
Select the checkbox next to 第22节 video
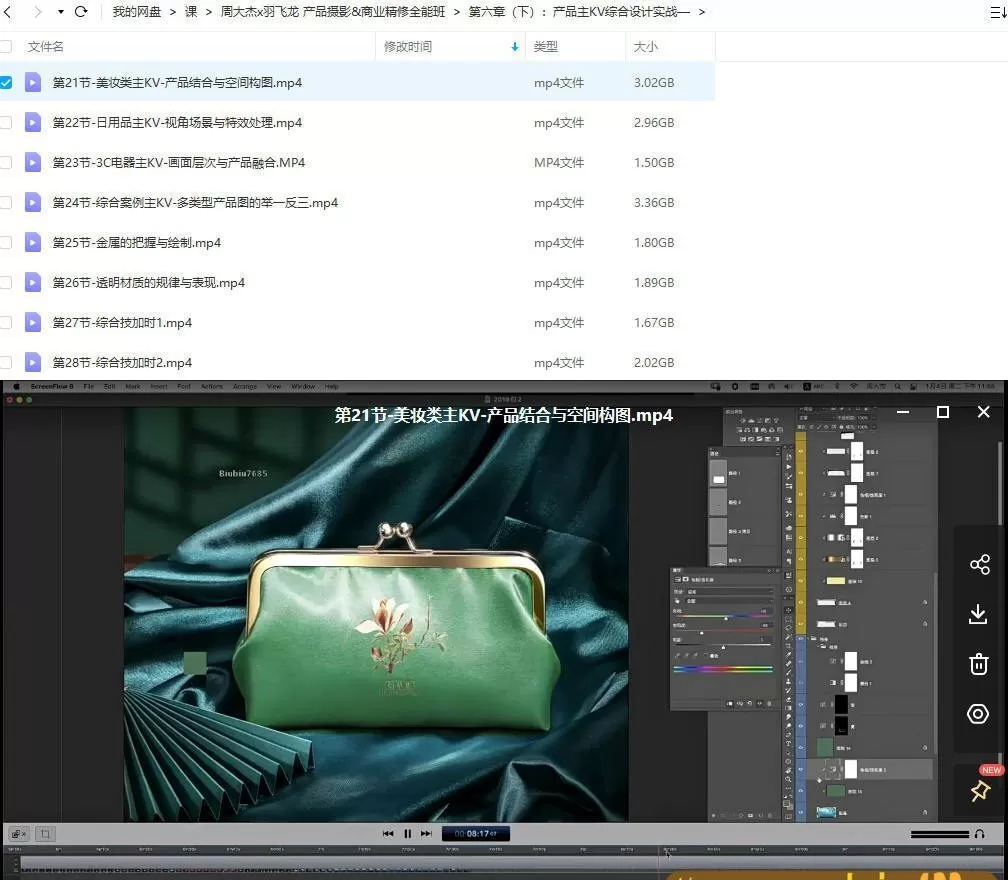coord(6,123)
